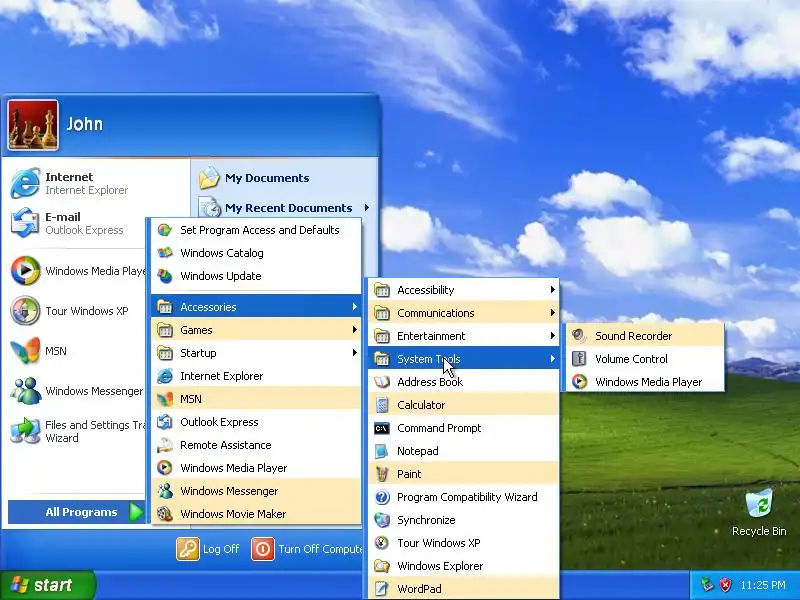Viewport: 800px width, 600px height.
Task: Click the Windows Explorer icon in Accessories
Action: pyautogui.click(x=382, y=566)
